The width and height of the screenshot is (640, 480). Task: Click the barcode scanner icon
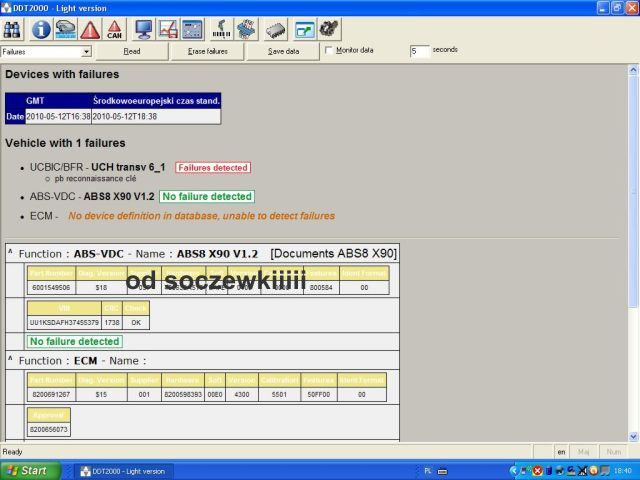pyautogui.click(x=221, y=29)
